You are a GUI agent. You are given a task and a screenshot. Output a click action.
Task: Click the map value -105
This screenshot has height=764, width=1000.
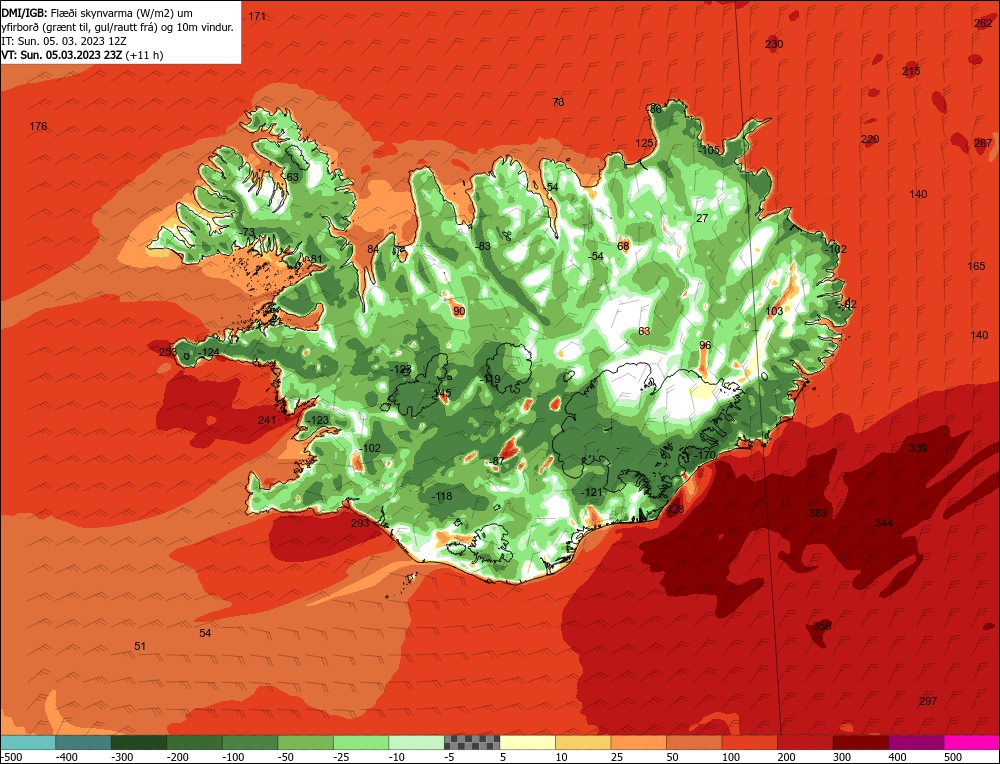coord(709,151)
